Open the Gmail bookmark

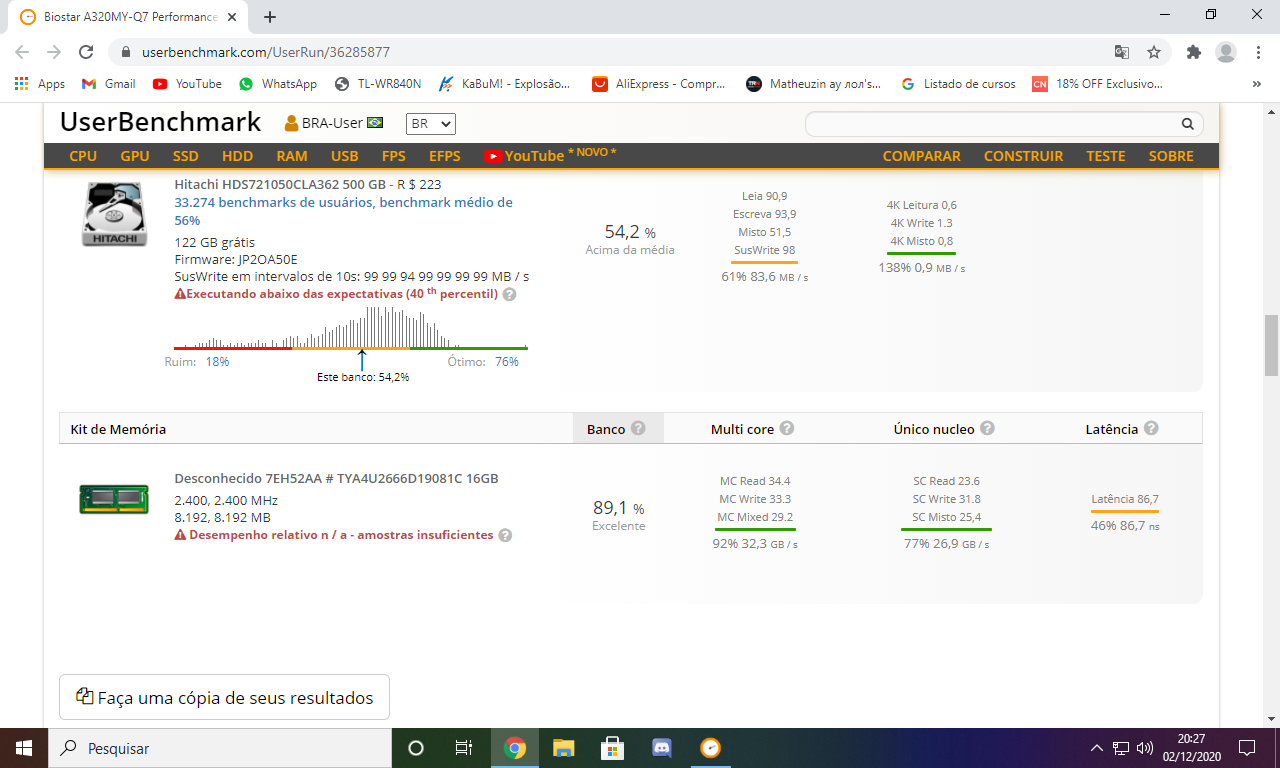(x=108, y=84)
